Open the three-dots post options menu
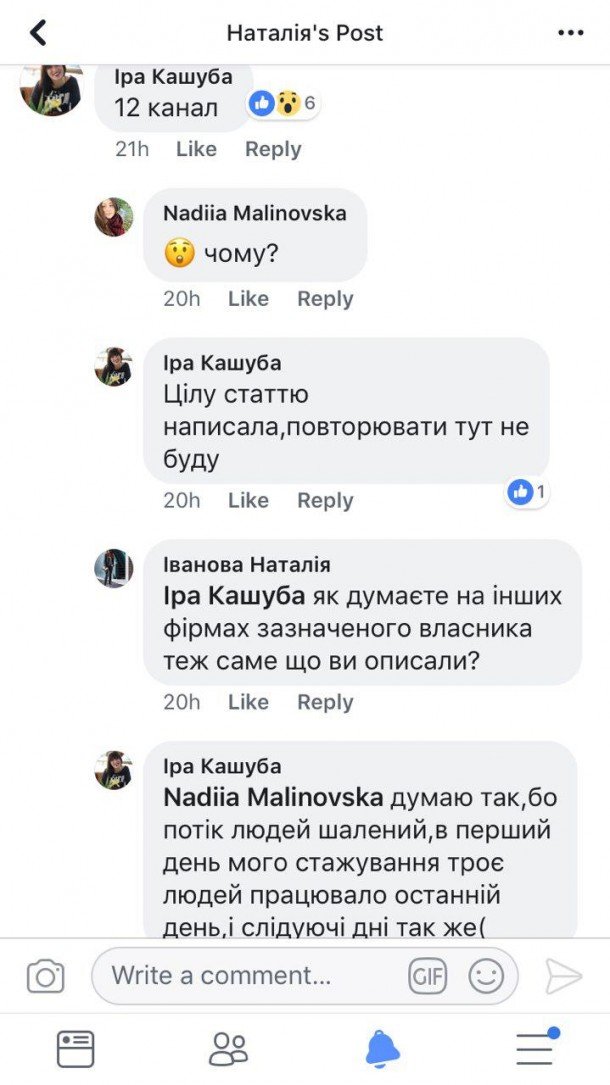This screenshot has height=1085, width=610. 570,33
